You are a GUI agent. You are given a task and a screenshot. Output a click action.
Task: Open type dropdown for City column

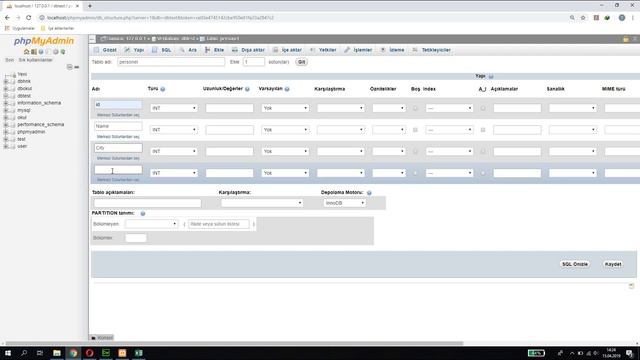click(x=174, y=151)
